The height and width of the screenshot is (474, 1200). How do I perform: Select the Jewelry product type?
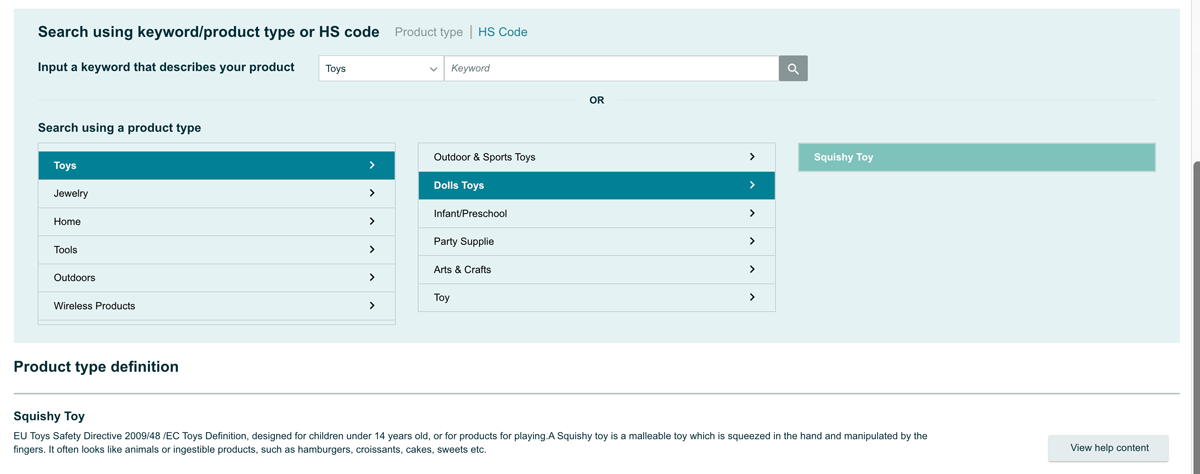(x=71, y=194)
